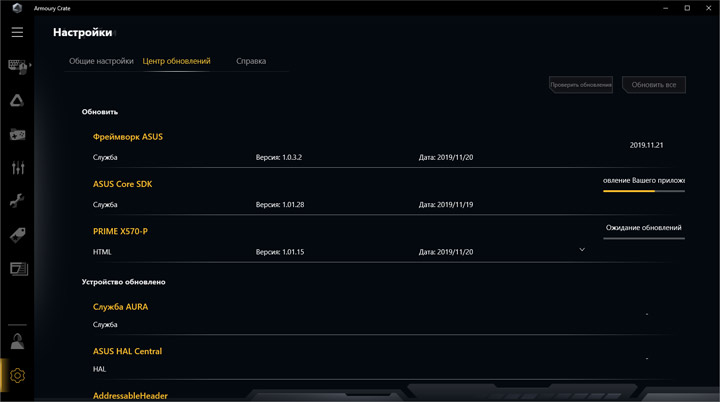Viewport: 720px width, 402px height.
Task: Click the HAL label under ASUS HAL Central
Action: (99, 369)
